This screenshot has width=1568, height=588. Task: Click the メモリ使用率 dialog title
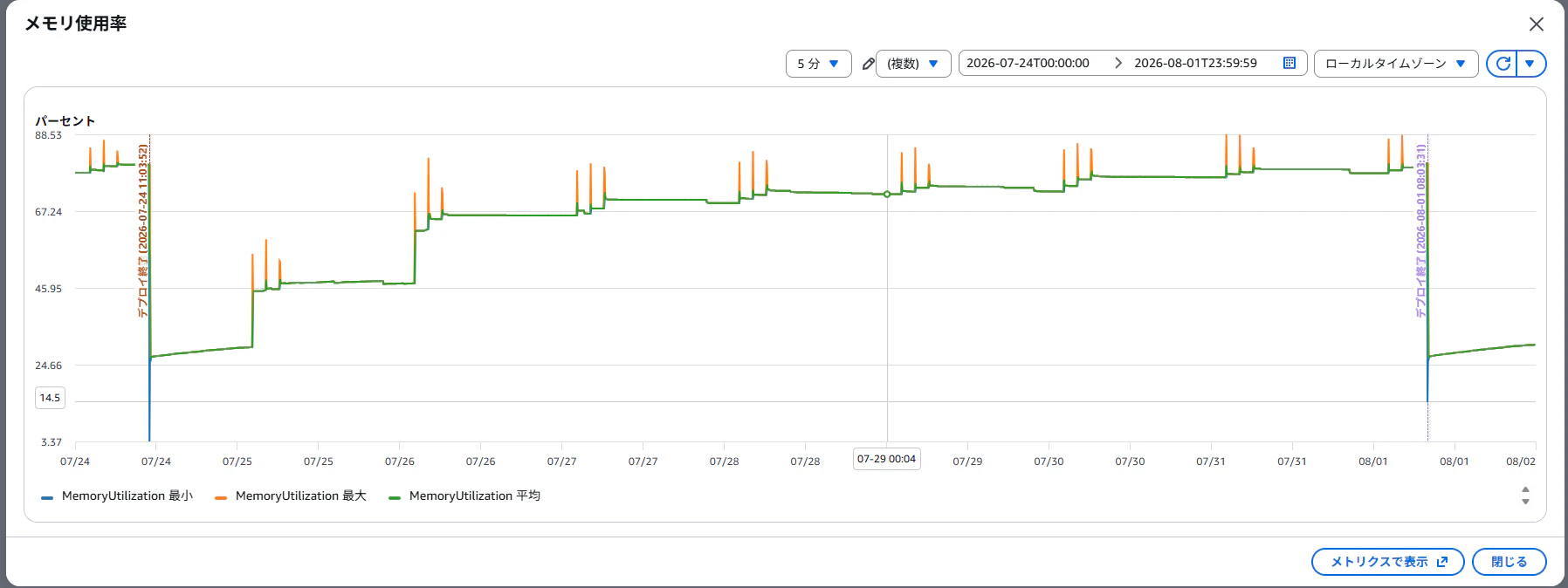(x=76, y=24)
